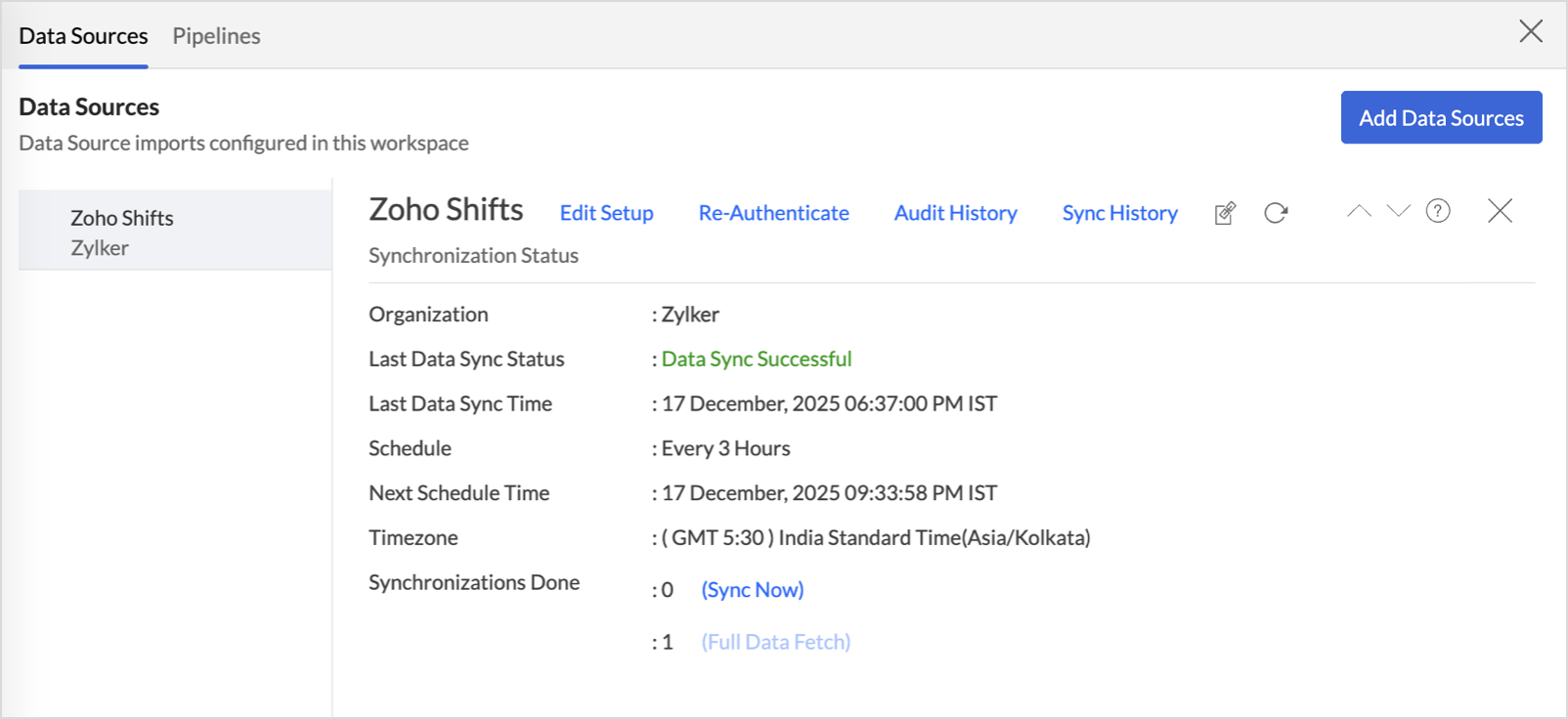
Task: Switch to the Pipelines tab
Action: [216, 36]
